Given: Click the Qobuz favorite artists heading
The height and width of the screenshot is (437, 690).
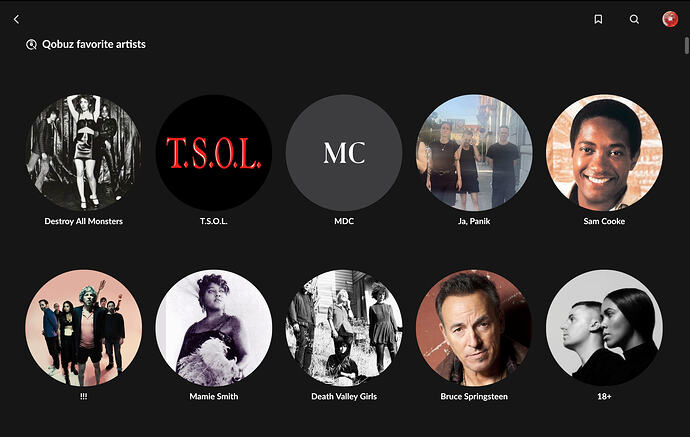Looking at the screenshot, I should (94, 44).
